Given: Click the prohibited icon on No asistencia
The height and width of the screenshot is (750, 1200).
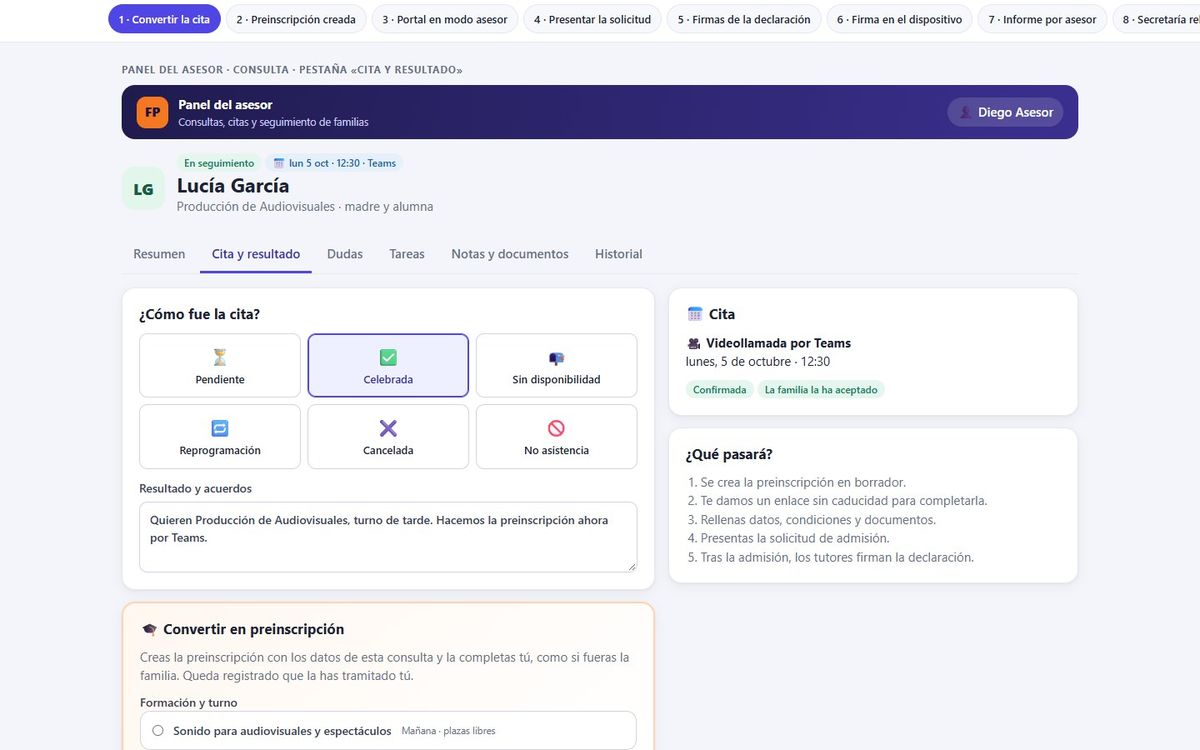Looking at the screenshot, I should (x=556, y=428).
